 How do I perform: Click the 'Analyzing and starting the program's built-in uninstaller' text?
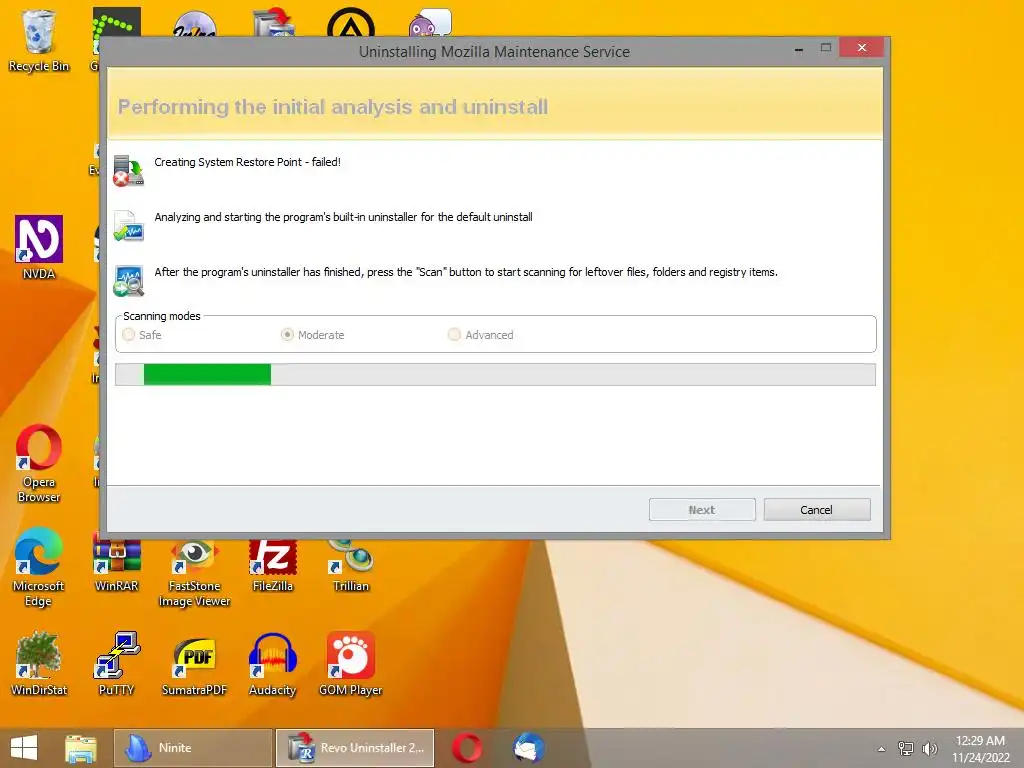[344, 217]
